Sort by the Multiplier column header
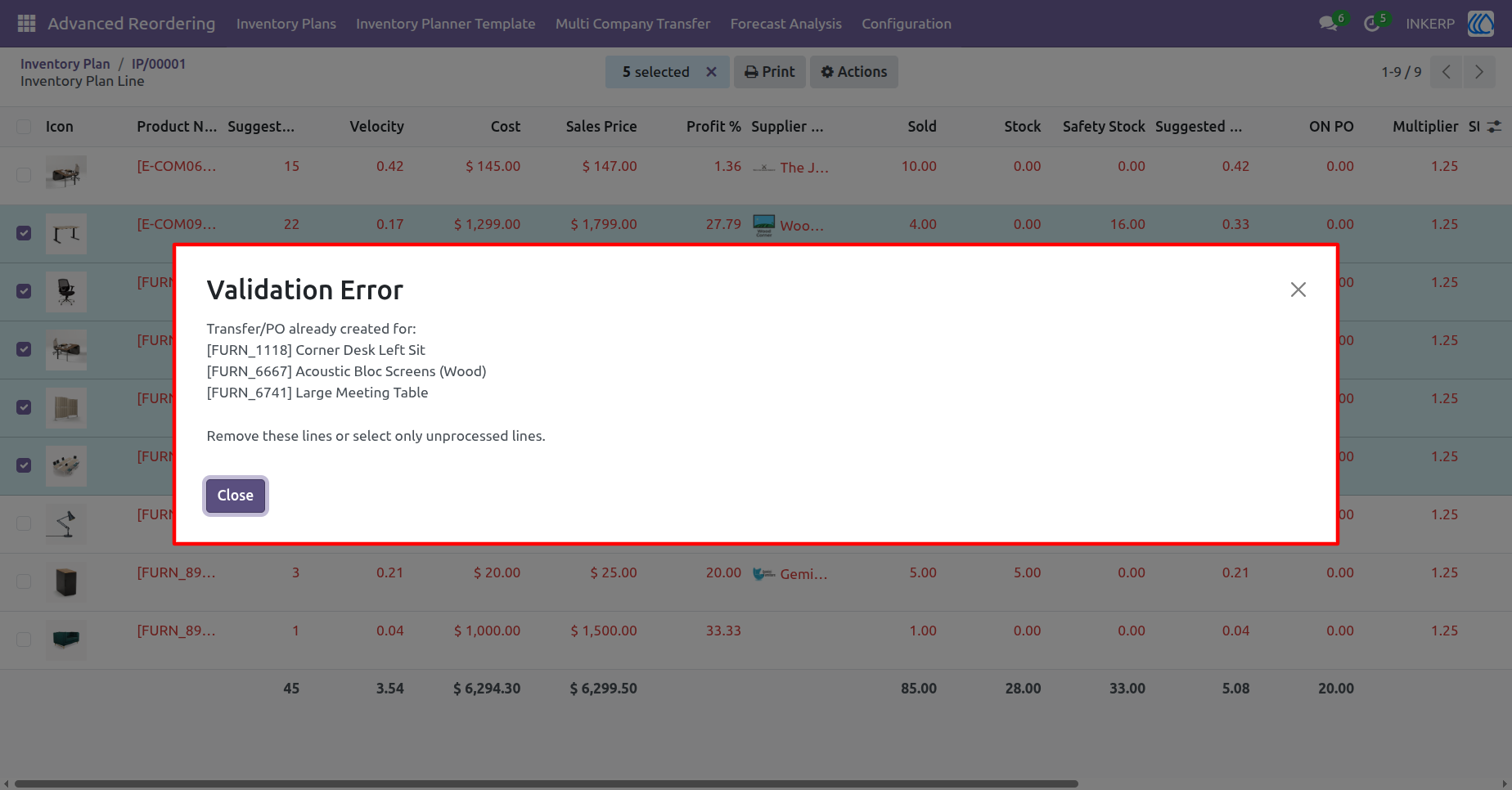Image resolution: width=1512 pixels, height=790 pixels. (1425, 127)
